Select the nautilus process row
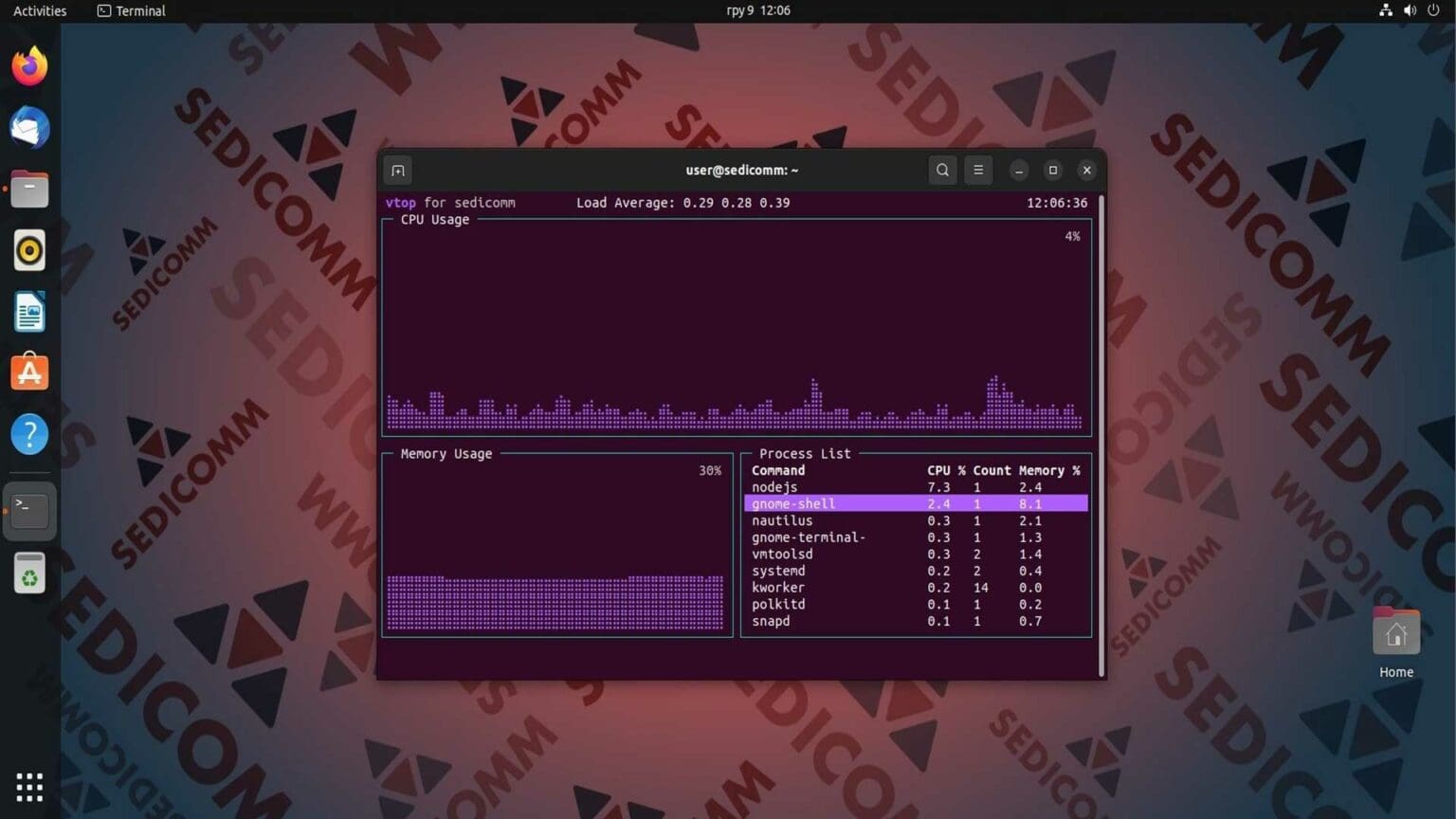Viewport: 1456px width, 819px height. pos(916,520)
